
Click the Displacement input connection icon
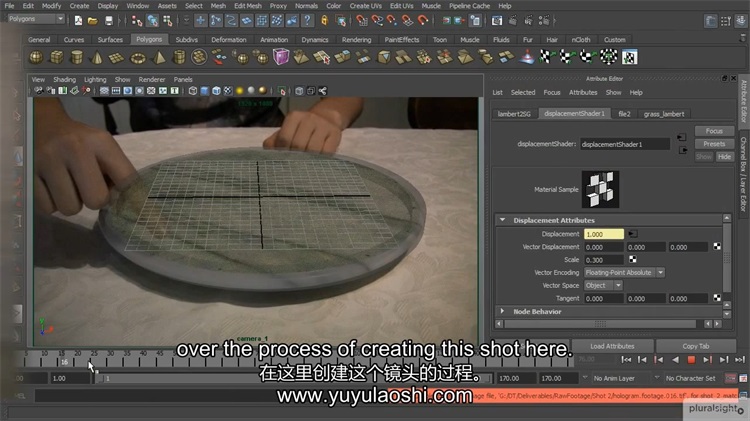coord(633,234)
